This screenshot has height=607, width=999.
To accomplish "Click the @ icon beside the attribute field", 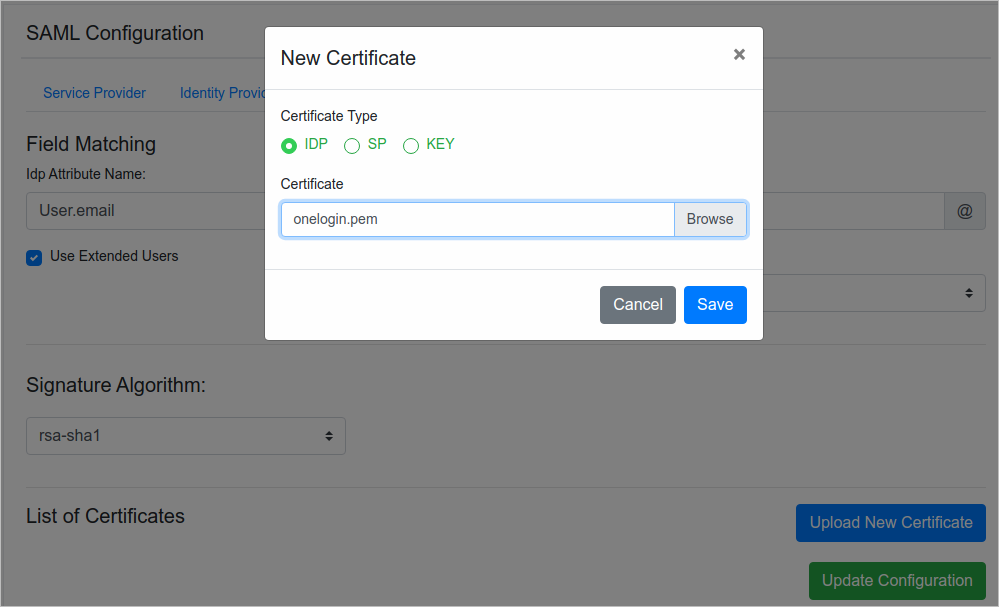I will pos(964,211).
